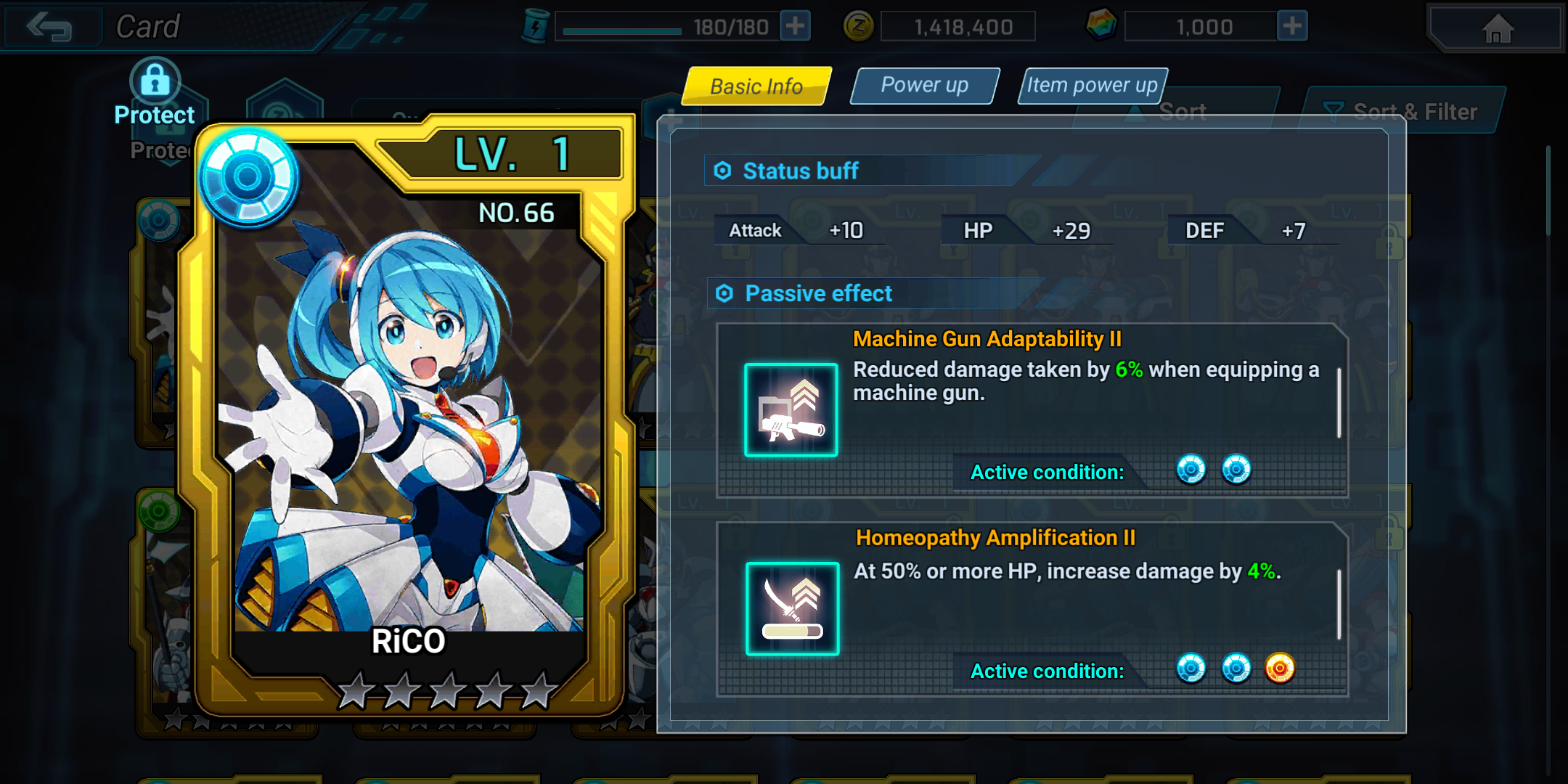
Task: Open the Sort & Filter dropdown
Action: tap(1402, 112)
